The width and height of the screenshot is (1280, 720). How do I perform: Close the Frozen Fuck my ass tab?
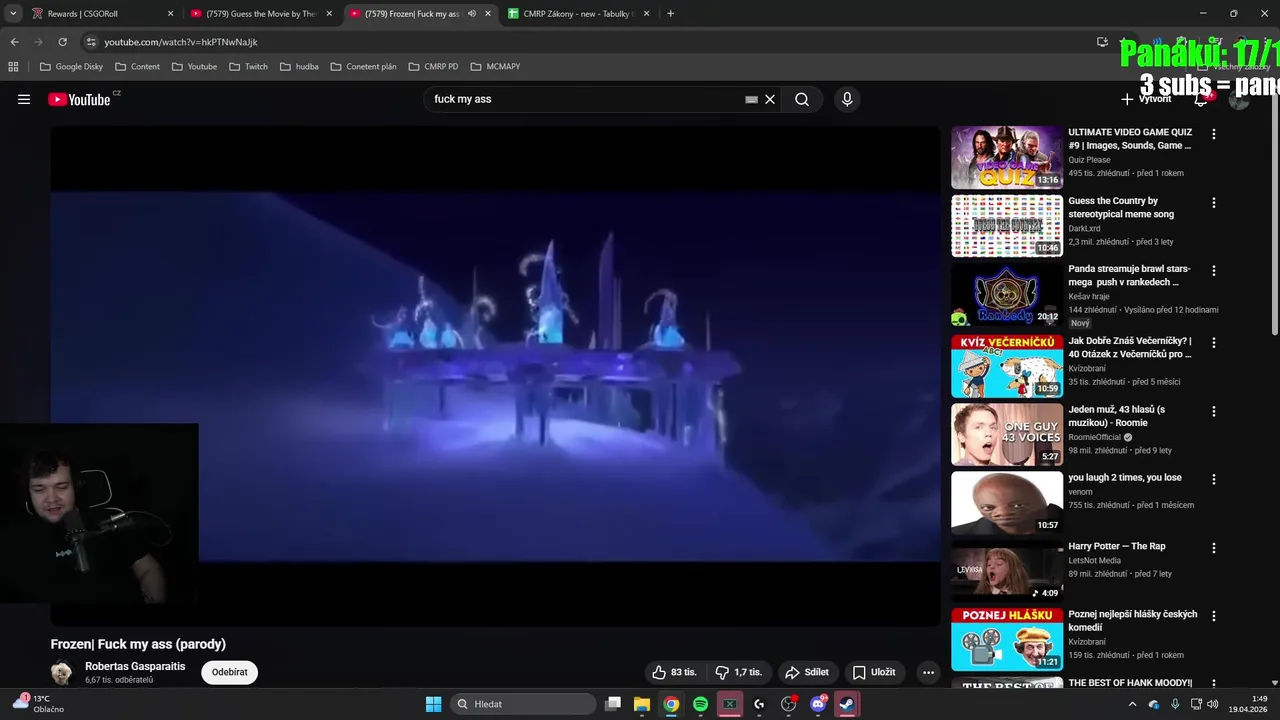coord(488,14)
